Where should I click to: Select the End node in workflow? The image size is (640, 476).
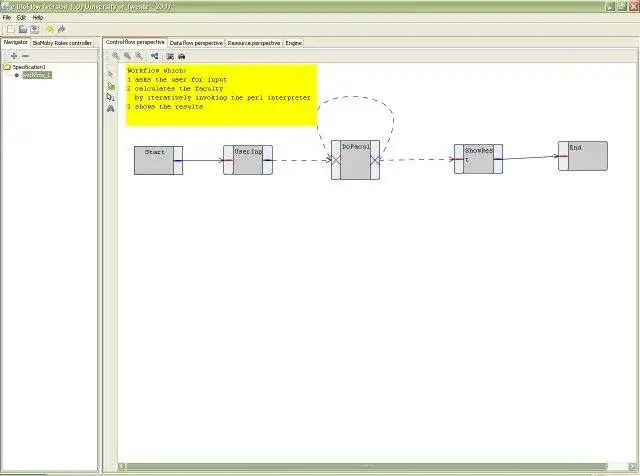[x=583, y=156]
